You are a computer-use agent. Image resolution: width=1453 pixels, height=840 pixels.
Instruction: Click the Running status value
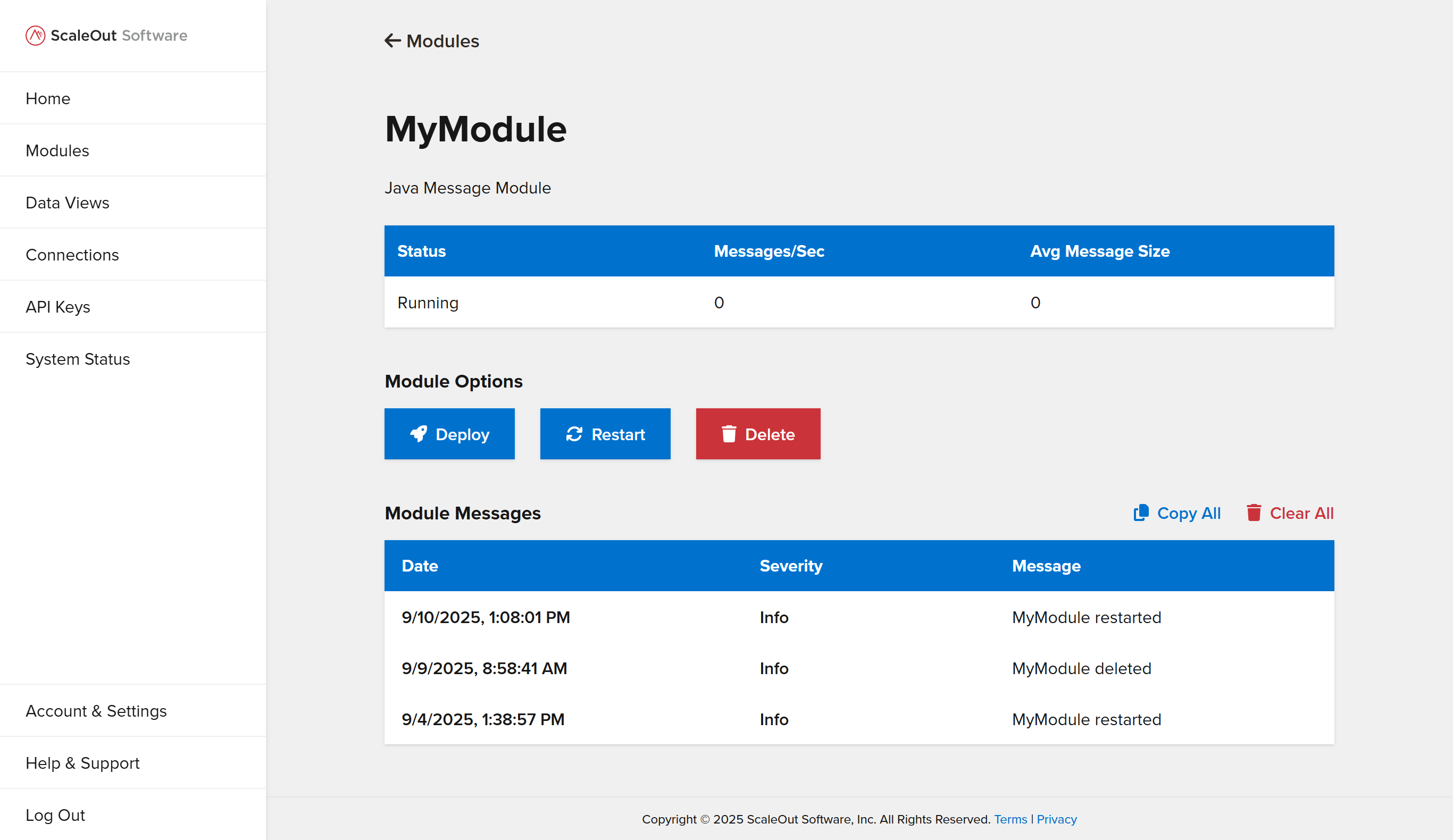pos(428,303)
